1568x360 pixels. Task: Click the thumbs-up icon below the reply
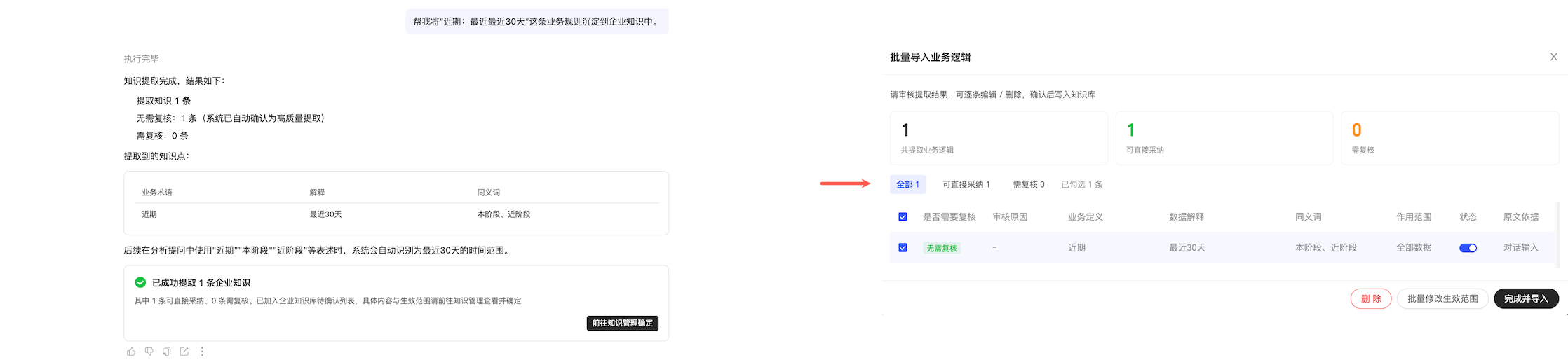[x=131, y=352]
